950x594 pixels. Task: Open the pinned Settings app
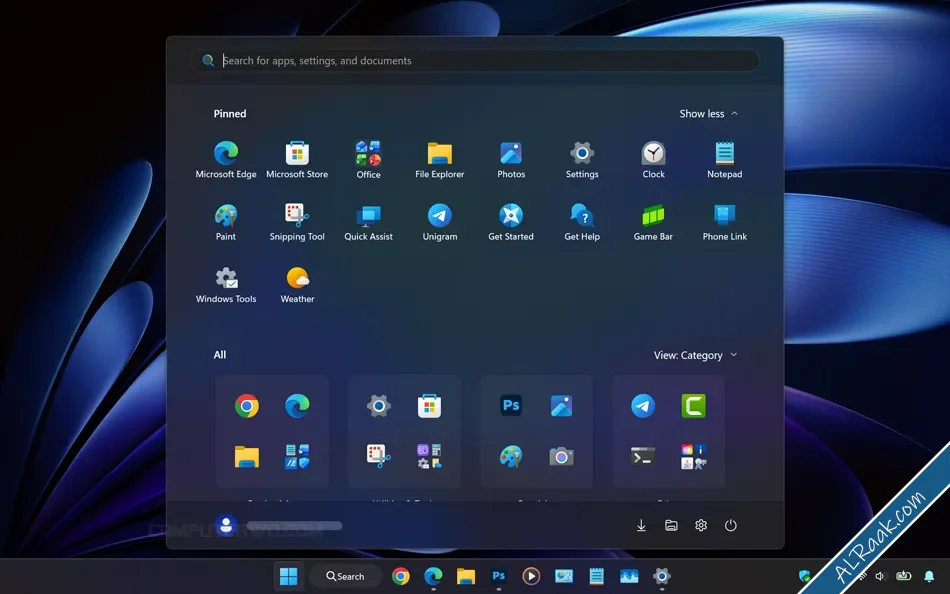(x=582, y=159)
